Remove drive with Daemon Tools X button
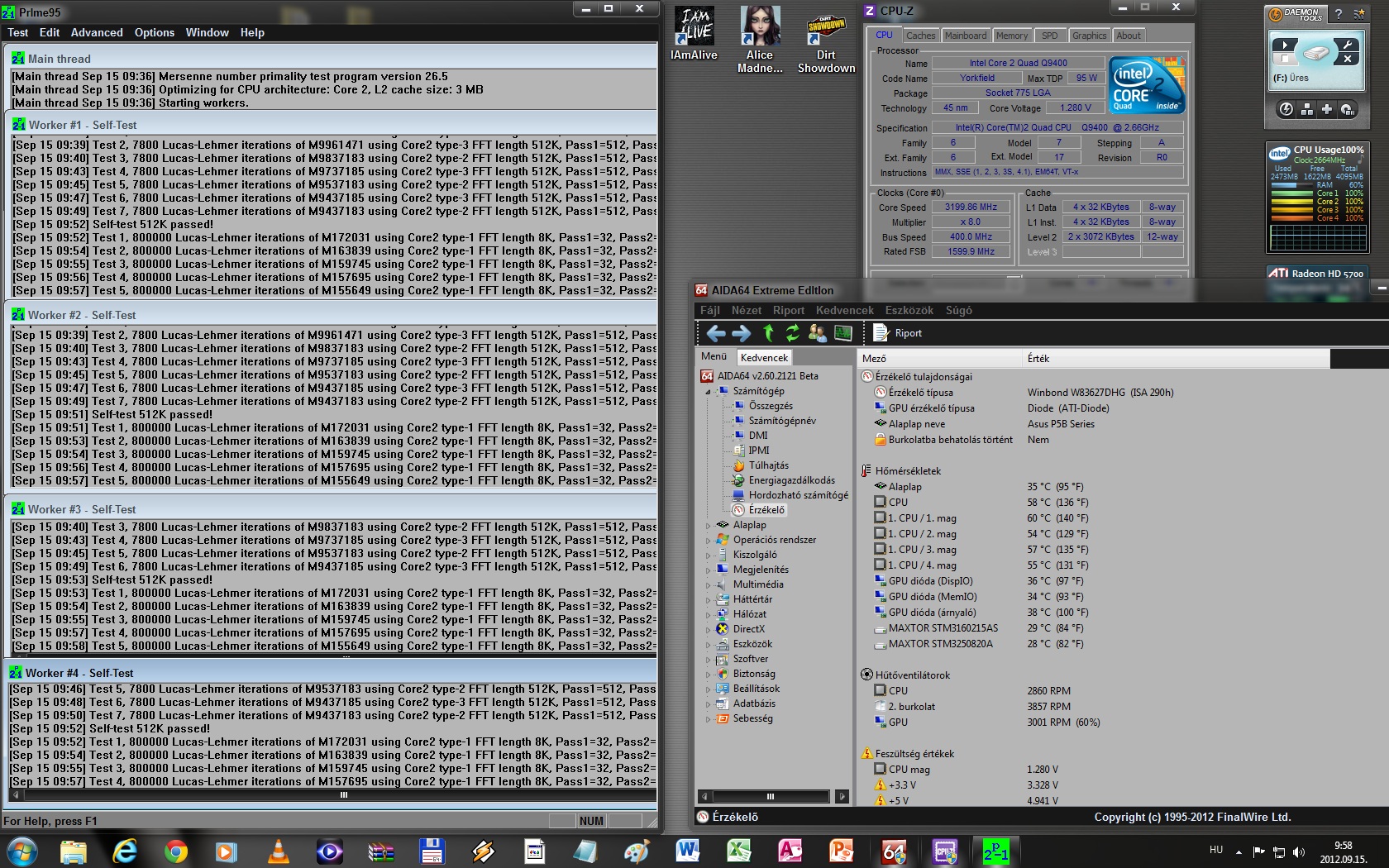This screenshot has height=868, width=1389. click(1348, 59)
